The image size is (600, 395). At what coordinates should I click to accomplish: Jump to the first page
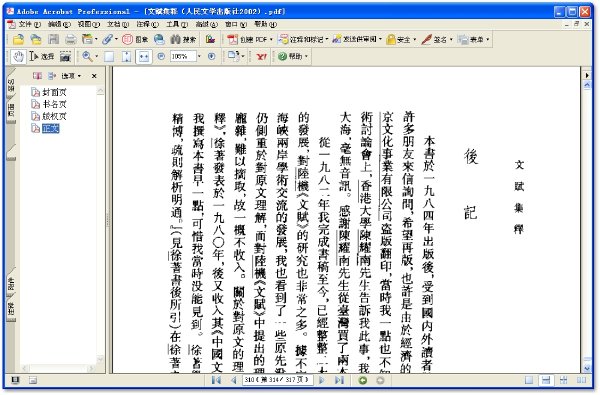coord(216,380)
